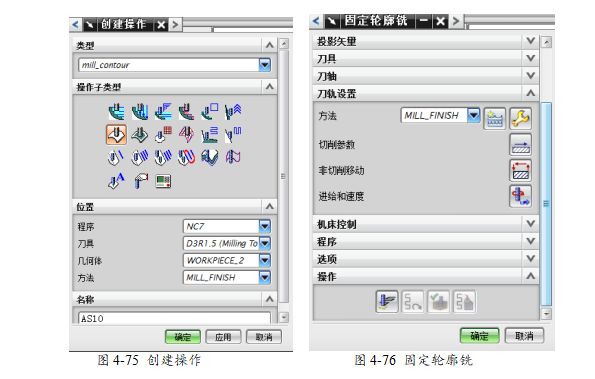Select the PLUNGE_MILLING subtype icon
Screen dimensions: 595x379
pos(140,112)
